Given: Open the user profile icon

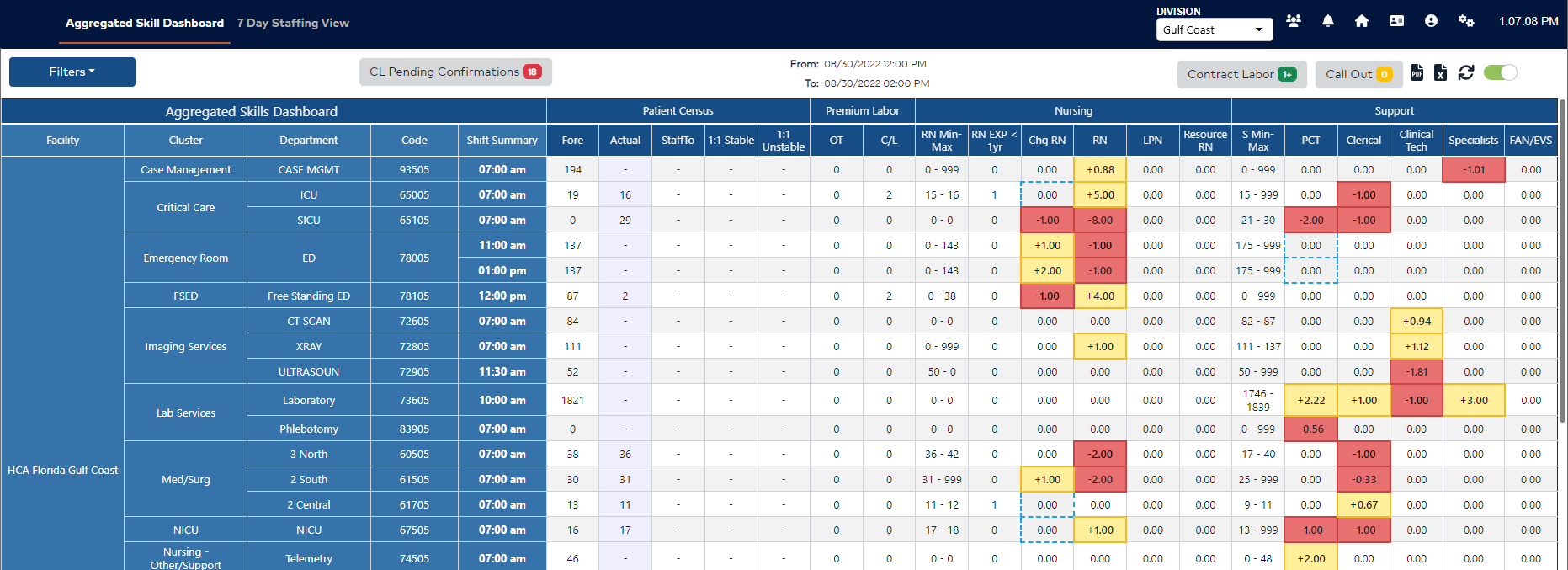Looking at the screenshot, I should pyautogui.click(x=1431, y=21).
